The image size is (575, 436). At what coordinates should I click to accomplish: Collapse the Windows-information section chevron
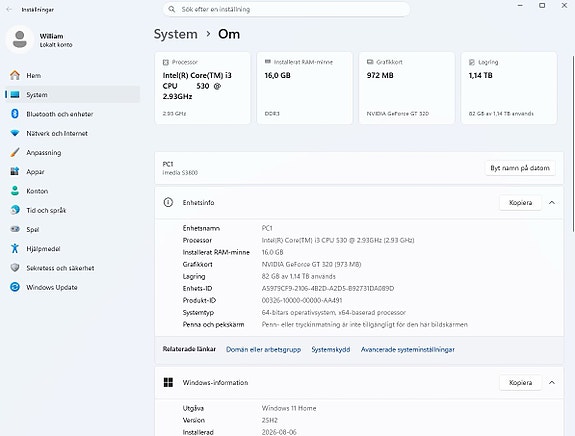click(x=552, y=382)
